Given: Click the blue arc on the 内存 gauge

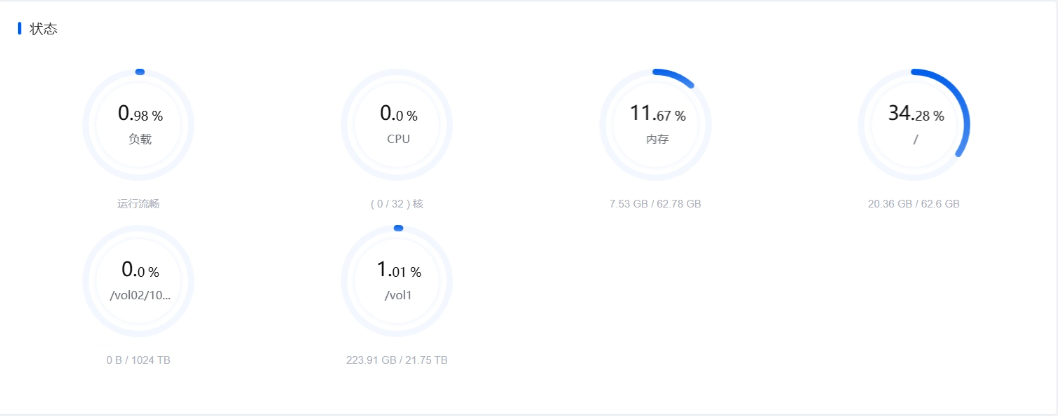Looking at the screenshot, I should (675, 76).
